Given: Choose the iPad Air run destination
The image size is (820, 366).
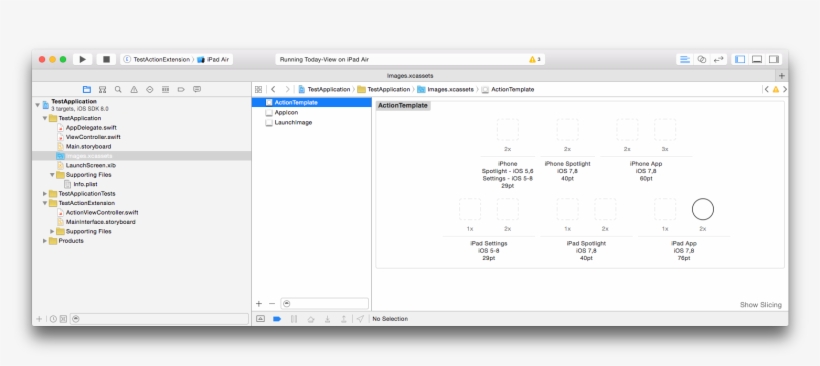Looking at the screenshot, I should 213,60.
